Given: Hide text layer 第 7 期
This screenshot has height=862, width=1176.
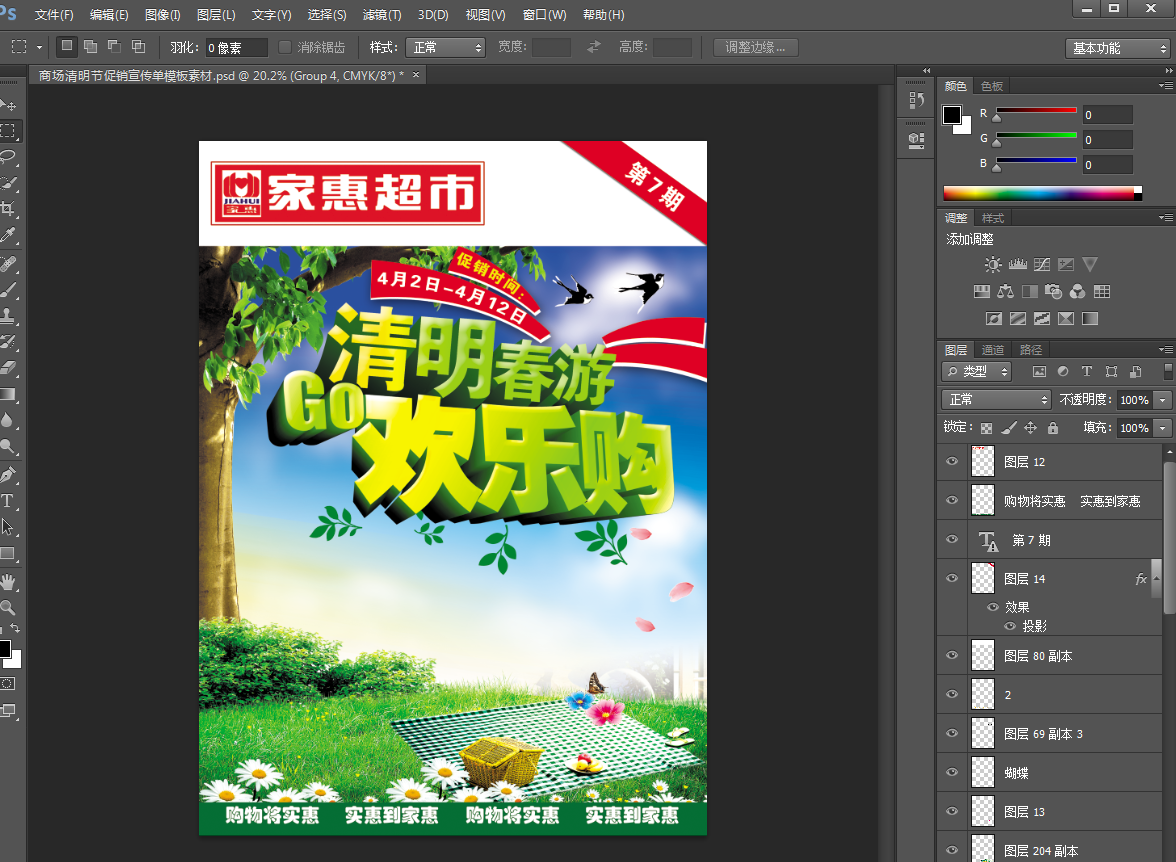Looking at the screenshot, I should 952,539.
